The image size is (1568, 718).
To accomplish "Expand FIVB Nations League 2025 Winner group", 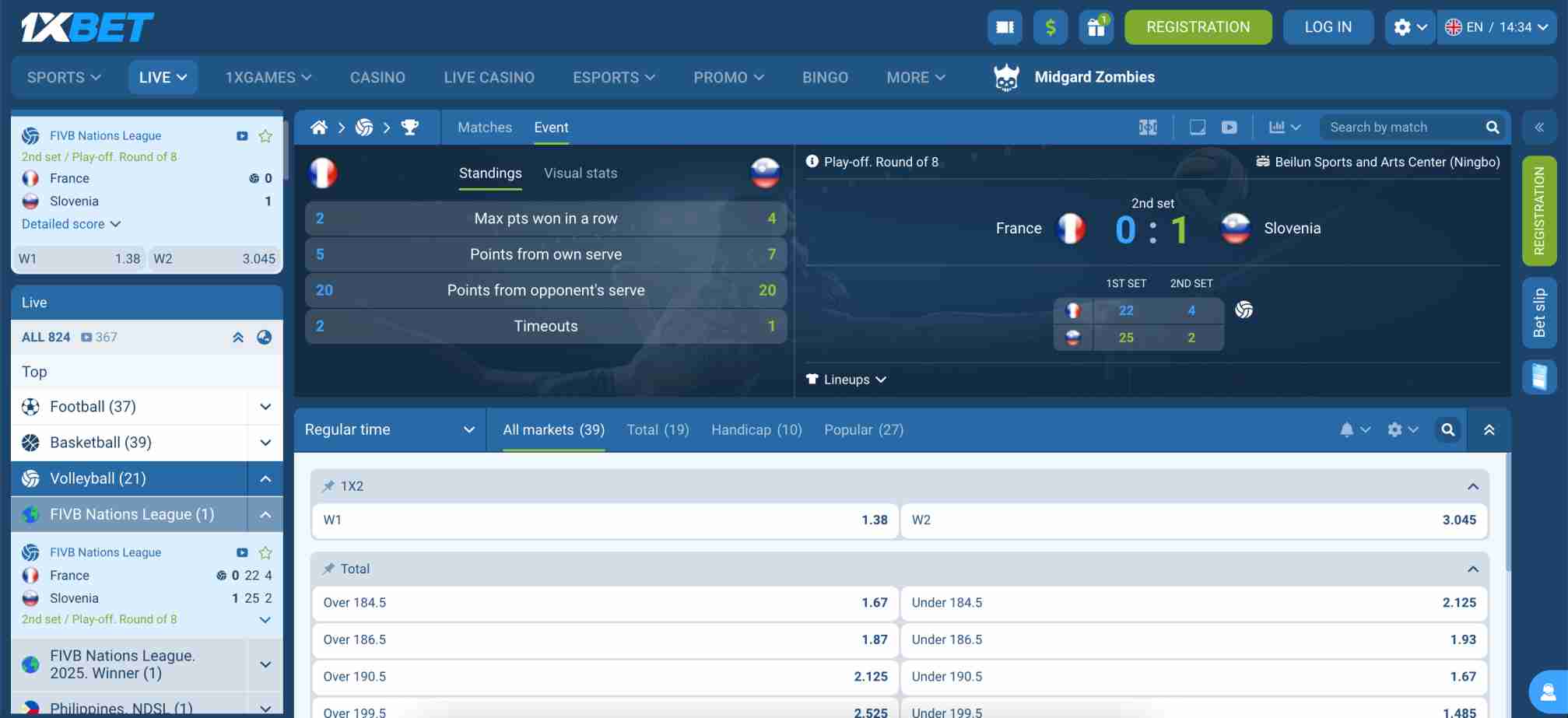I will coord(265,664).
